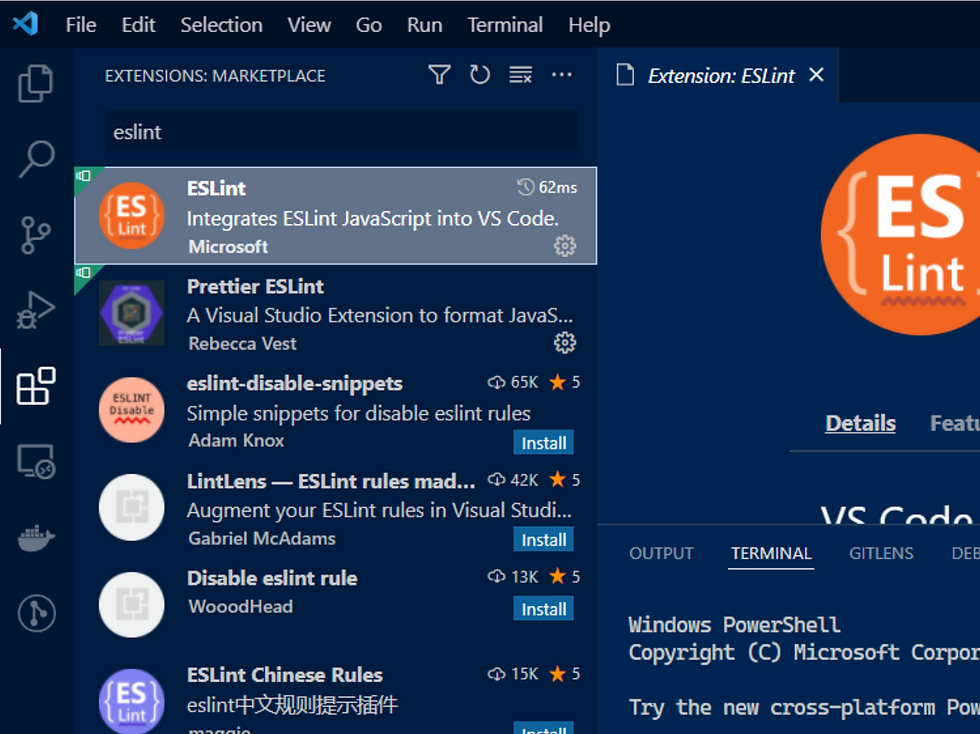Click the file icon on the ESLint tab
The width and height of the screenshot is (980, 734).
click(x=625, y=75)
